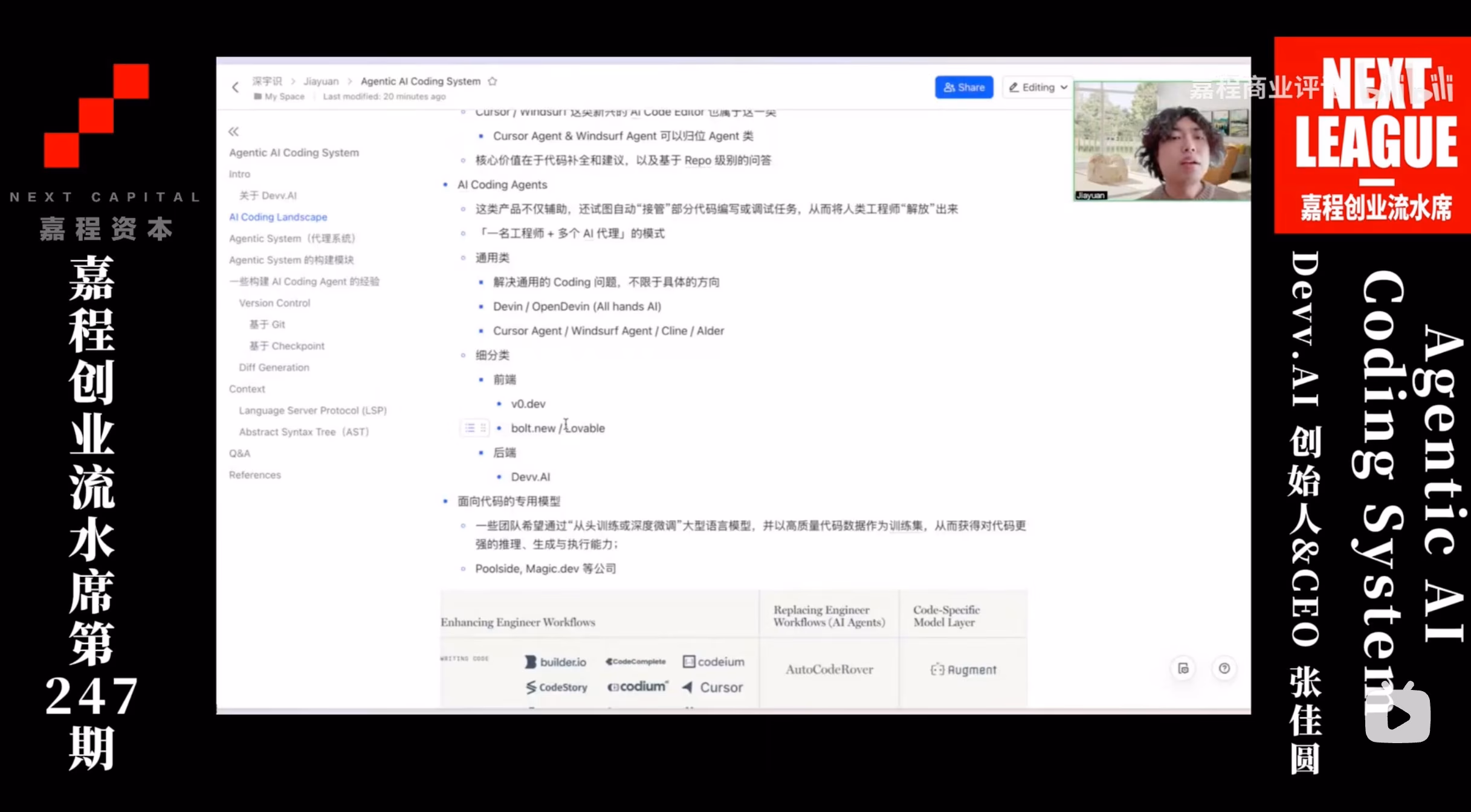Click the AutoCodeRover label in the image
This screenshot has height=812, width=1471.
click(829, 669)
